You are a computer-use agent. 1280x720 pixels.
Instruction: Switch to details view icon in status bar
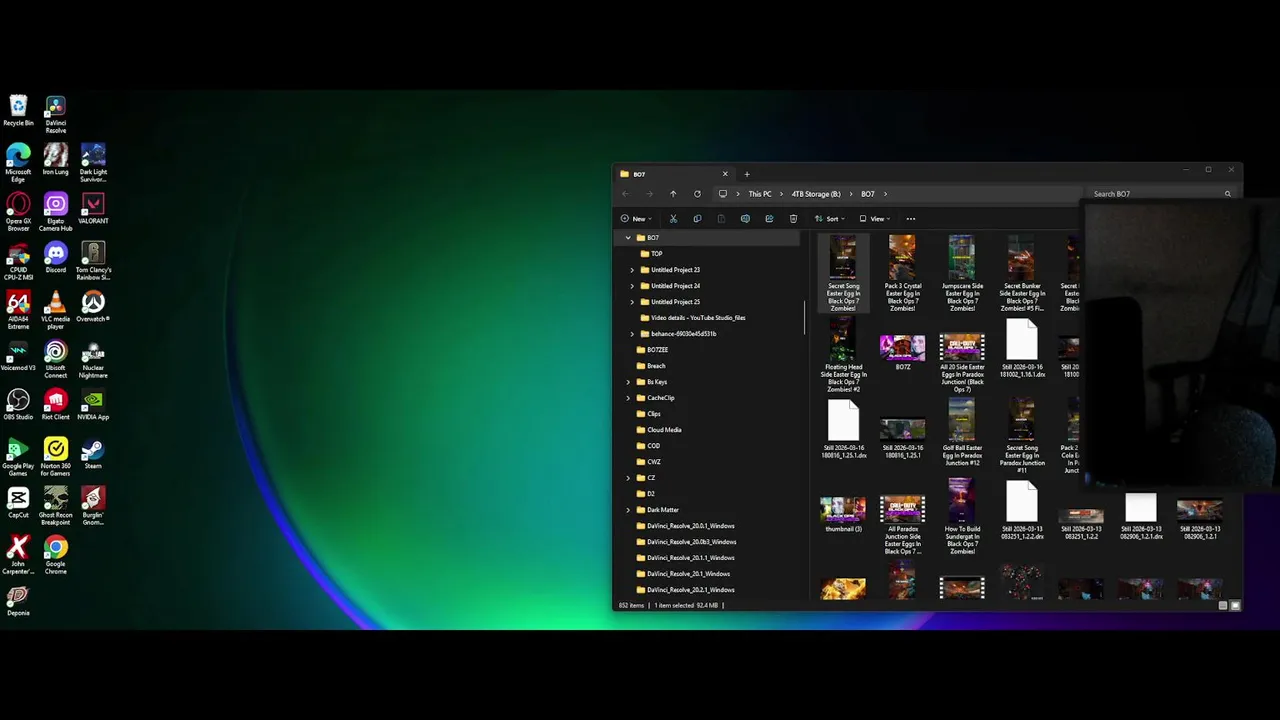click(x=1222, y=605)
